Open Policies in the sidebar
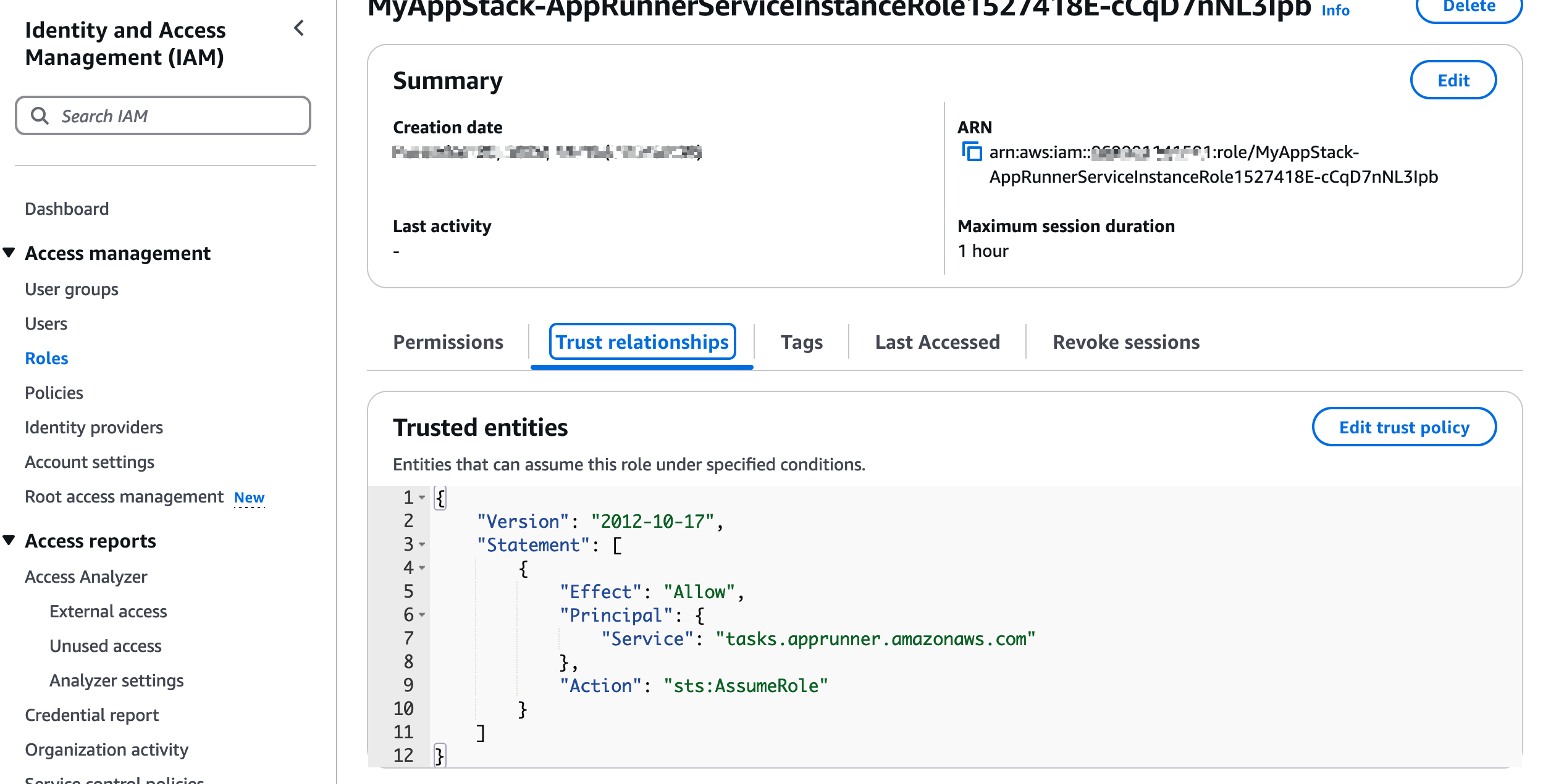 [54, 393]
